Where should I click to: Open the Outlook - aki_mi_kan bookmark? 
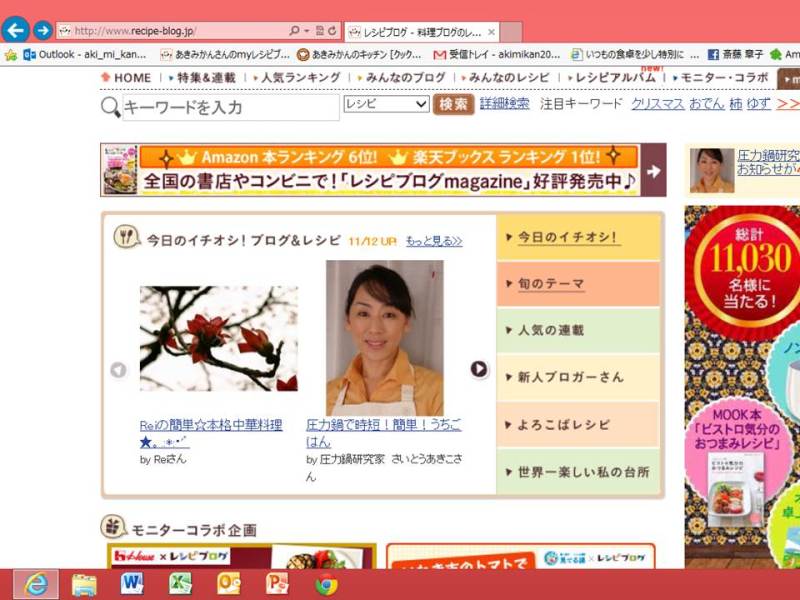(x=85, y=54)
